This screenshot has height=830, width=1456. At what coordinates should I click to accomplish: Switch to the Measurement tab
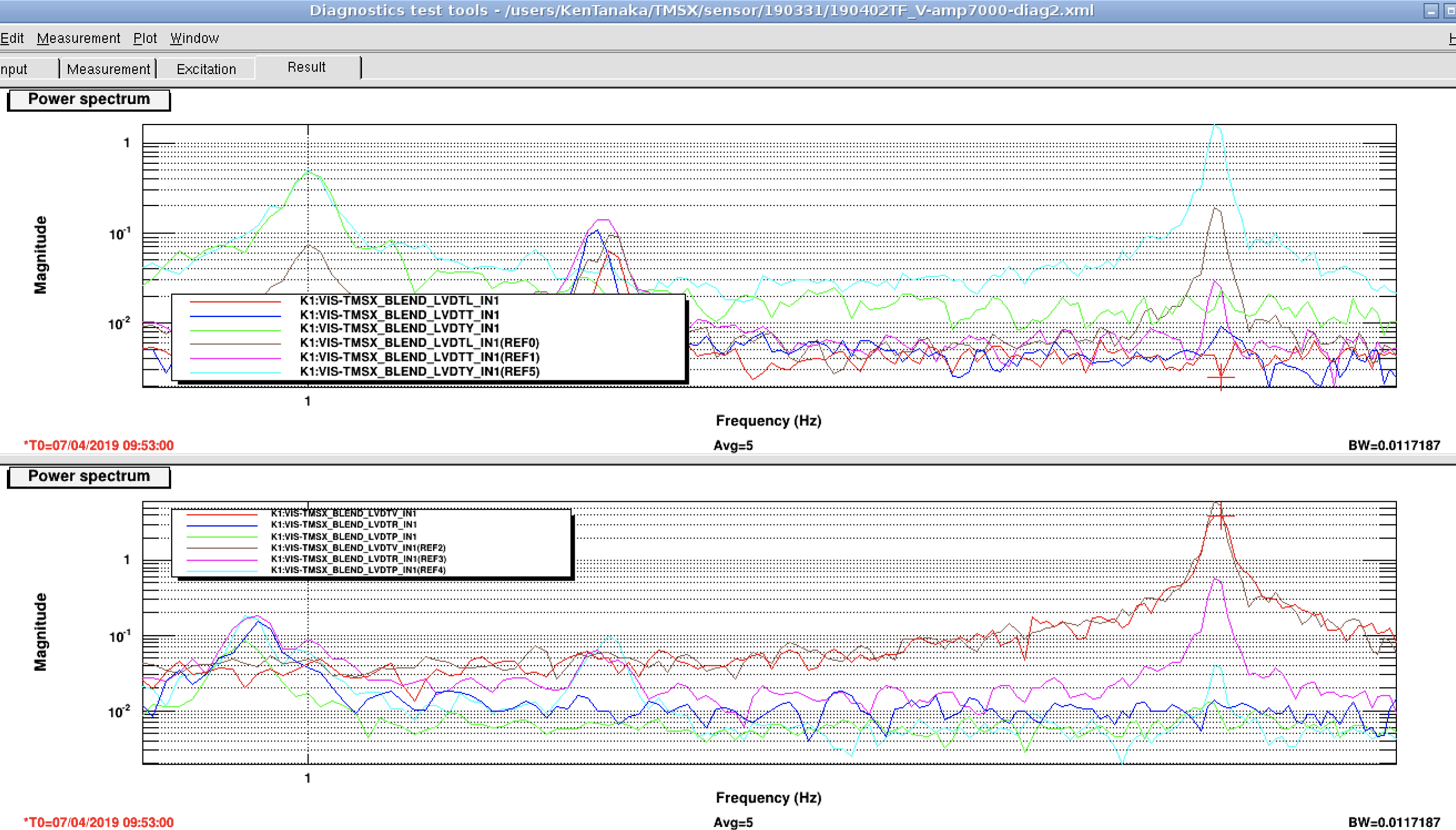[x=108, y=69]
